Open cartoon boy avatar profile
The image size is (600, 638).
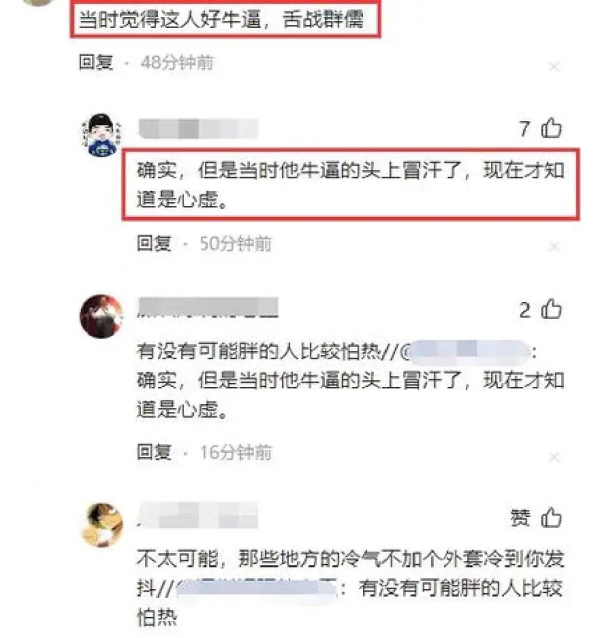101,135
